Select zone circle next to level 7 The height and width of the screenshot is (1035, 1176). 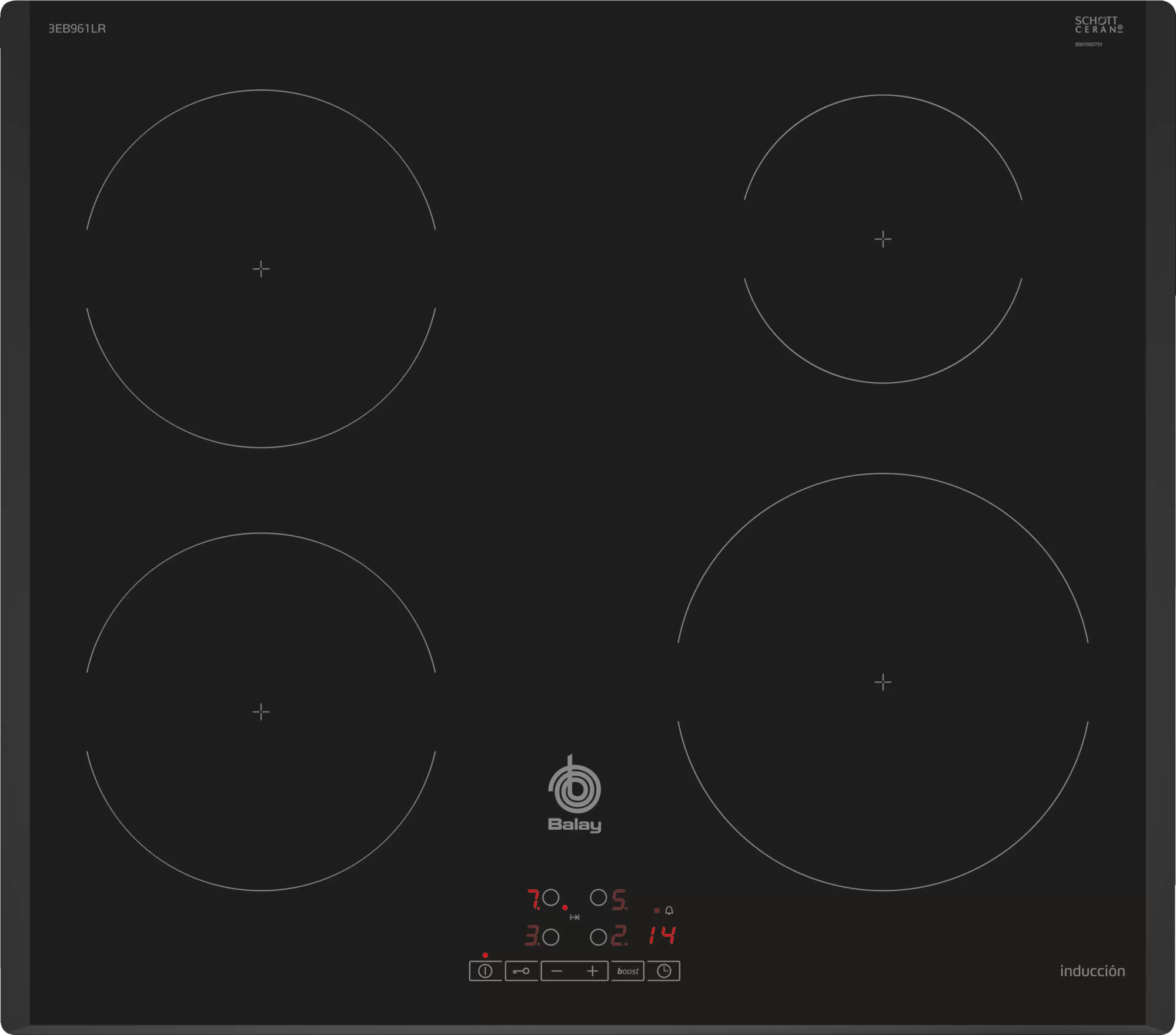click(x=551, y=897)
